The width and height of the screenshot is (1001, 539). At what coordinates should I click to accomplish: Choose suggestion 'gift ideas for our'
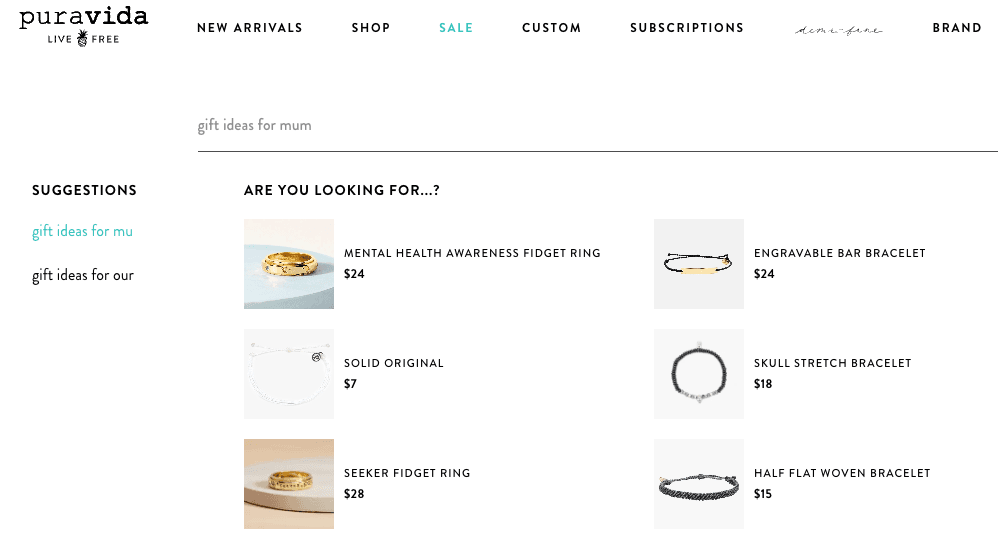pyautogui.click(x=83, y=275)
